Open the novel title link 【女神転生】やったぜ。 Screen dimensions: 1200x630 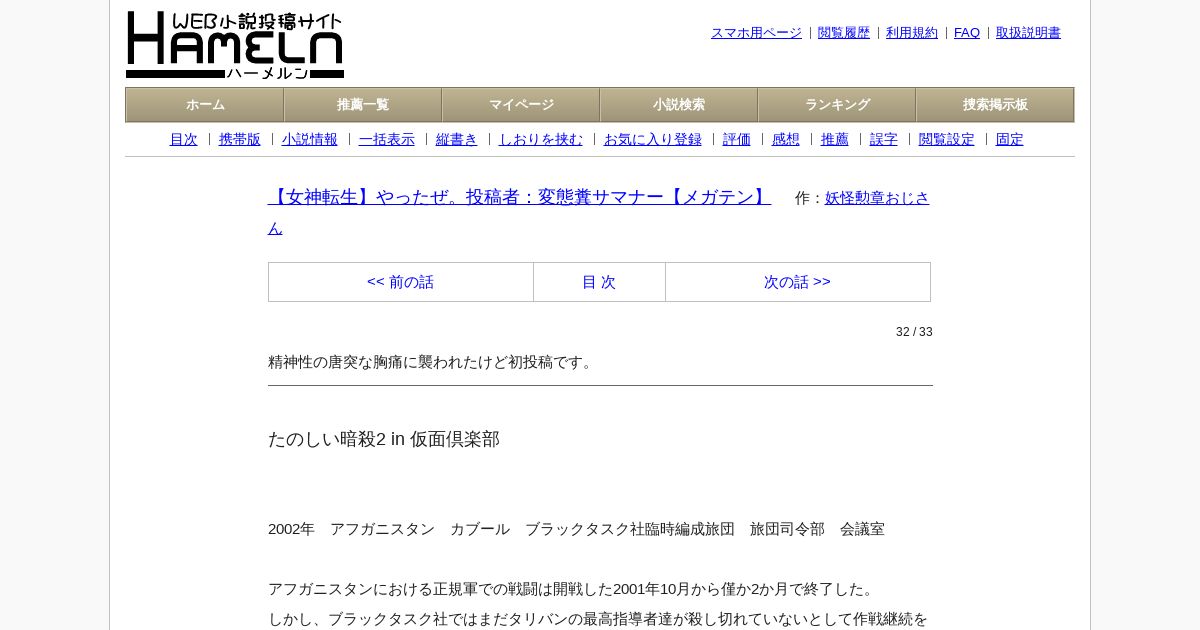tap(519, 197)
